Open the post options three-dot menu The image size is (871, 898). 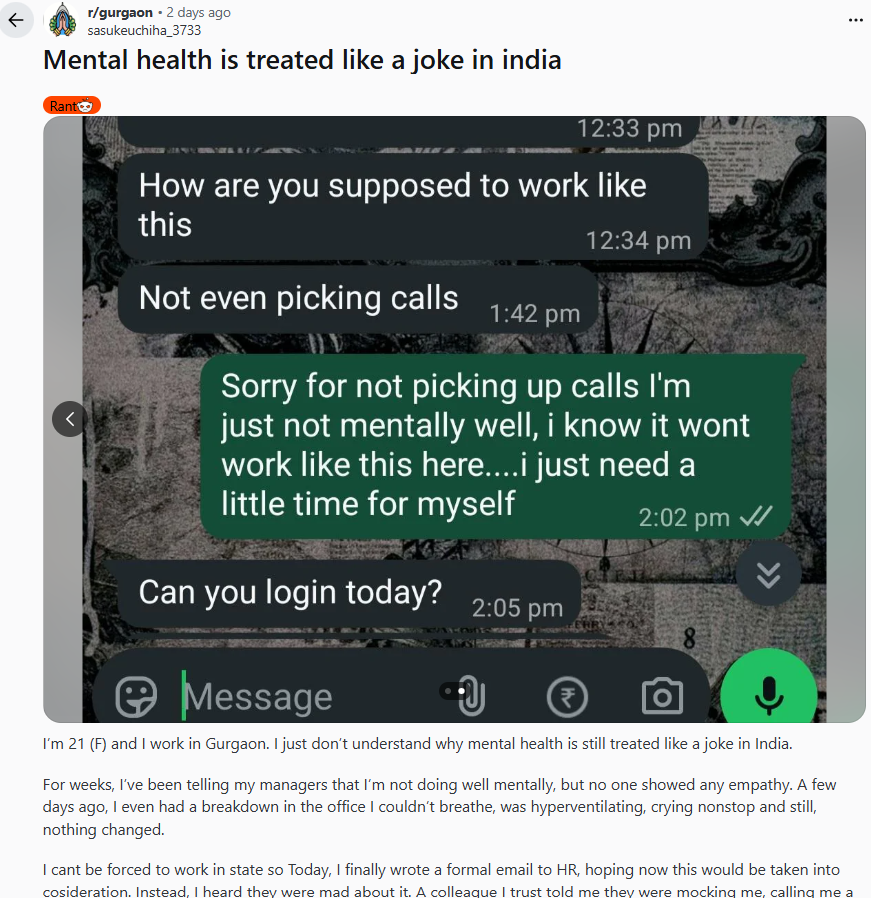(855, 20)
